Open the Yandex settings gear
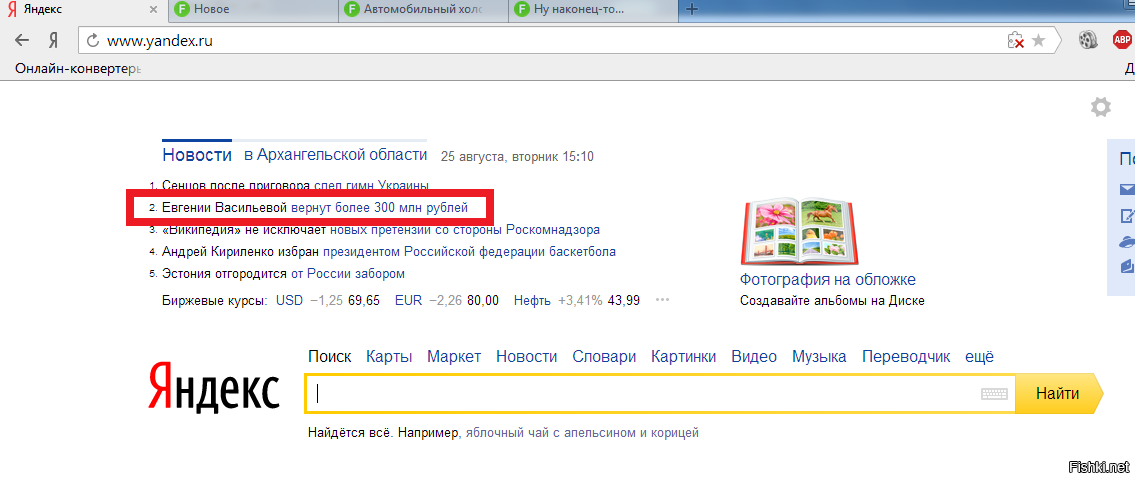 coord(1100,107)
